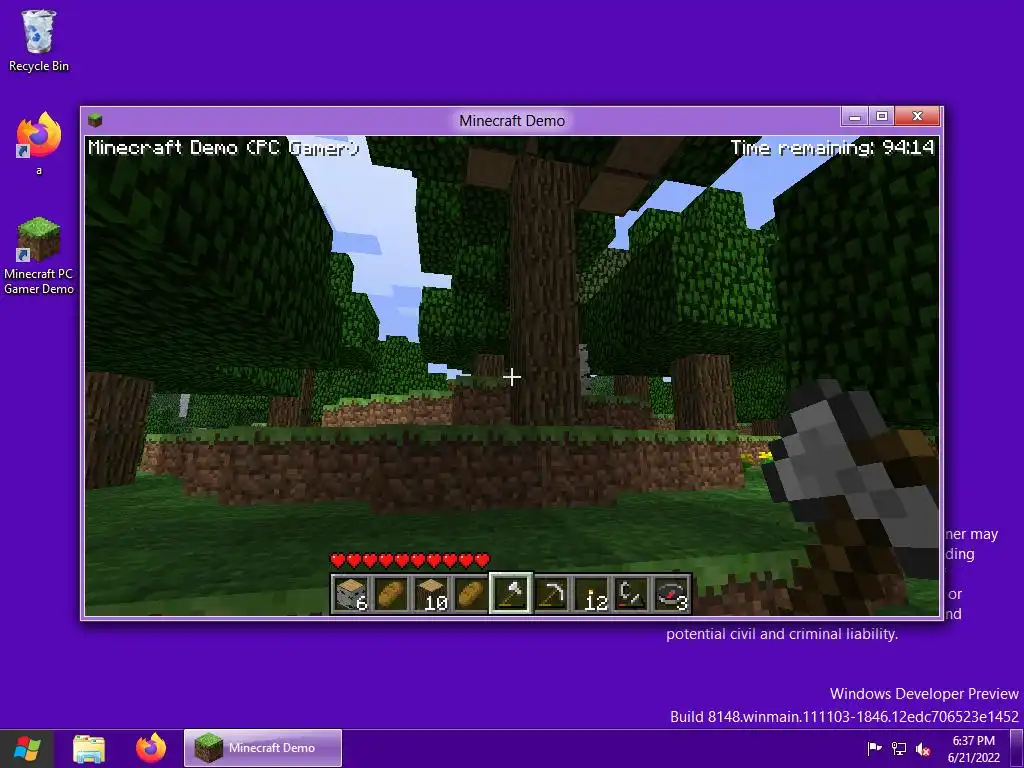
Task: Open the network icon in system tray
Action: click(x=899, y=748)
